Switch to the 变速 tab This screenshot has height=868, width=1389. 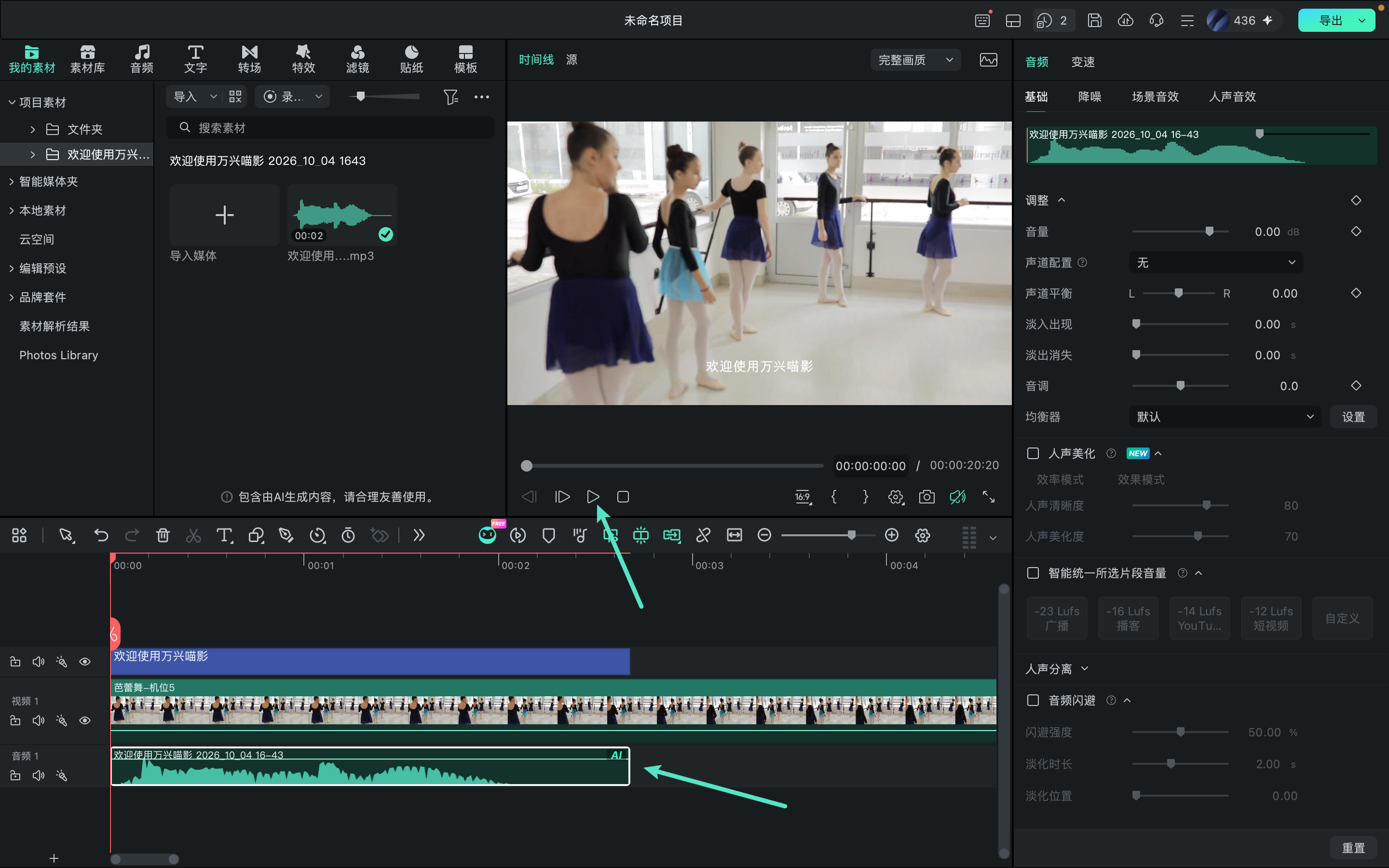(x=1082, y=61)
